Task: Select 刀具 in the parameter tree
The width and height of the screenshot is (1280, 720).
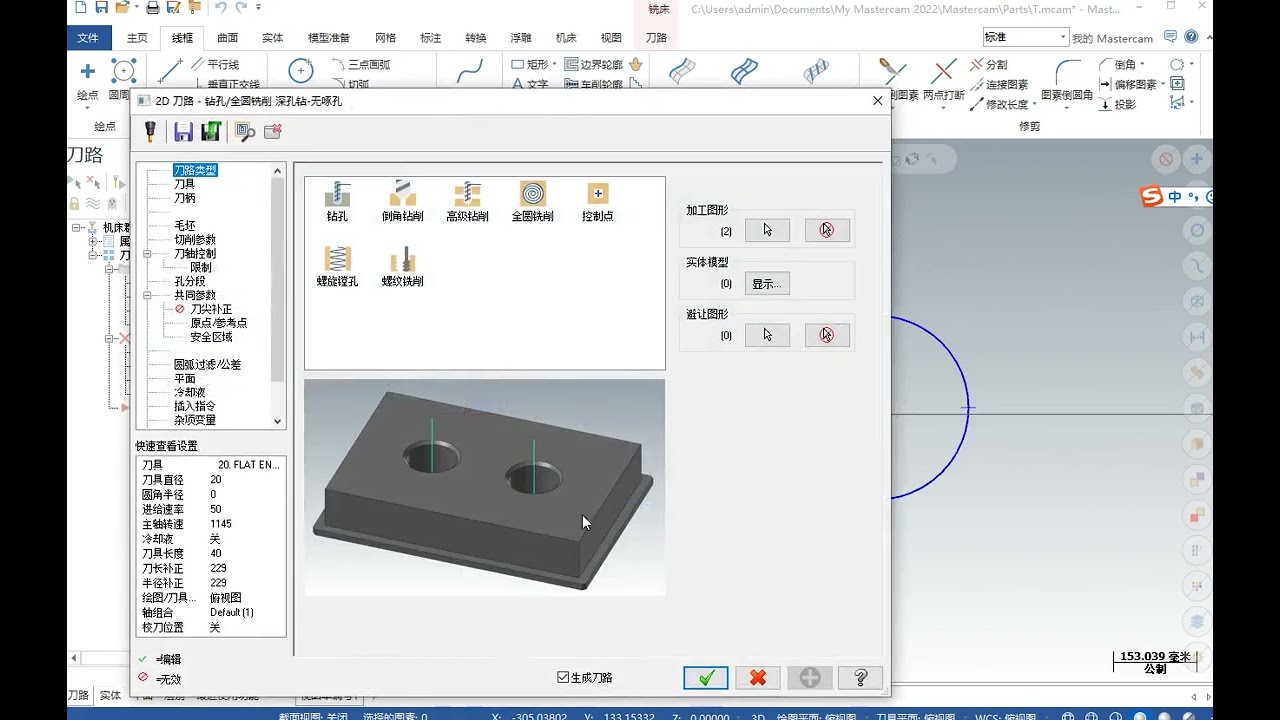Action: 184,184
